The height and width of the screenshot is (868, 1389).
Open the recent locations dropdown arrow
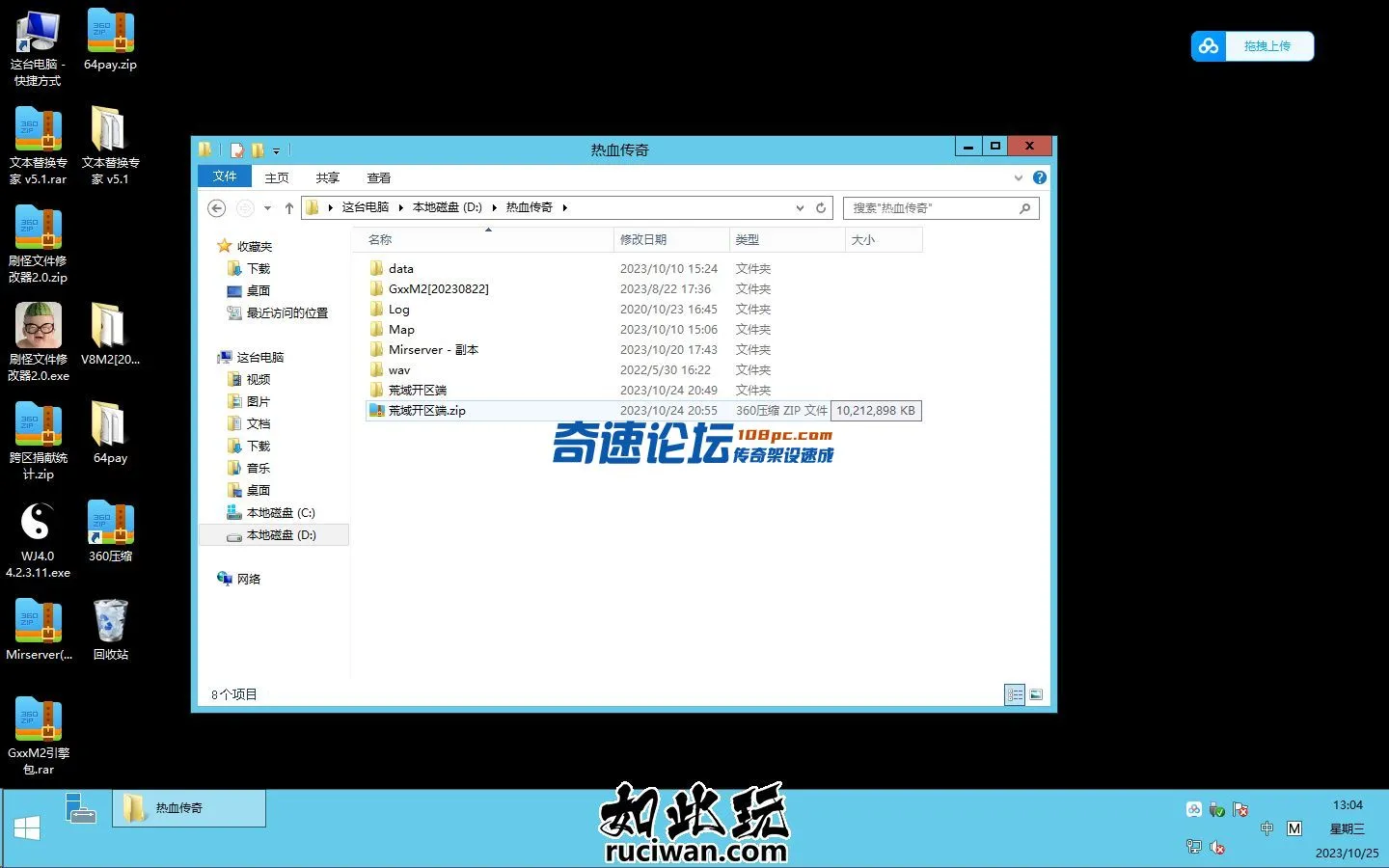click(x=267, y=208)
